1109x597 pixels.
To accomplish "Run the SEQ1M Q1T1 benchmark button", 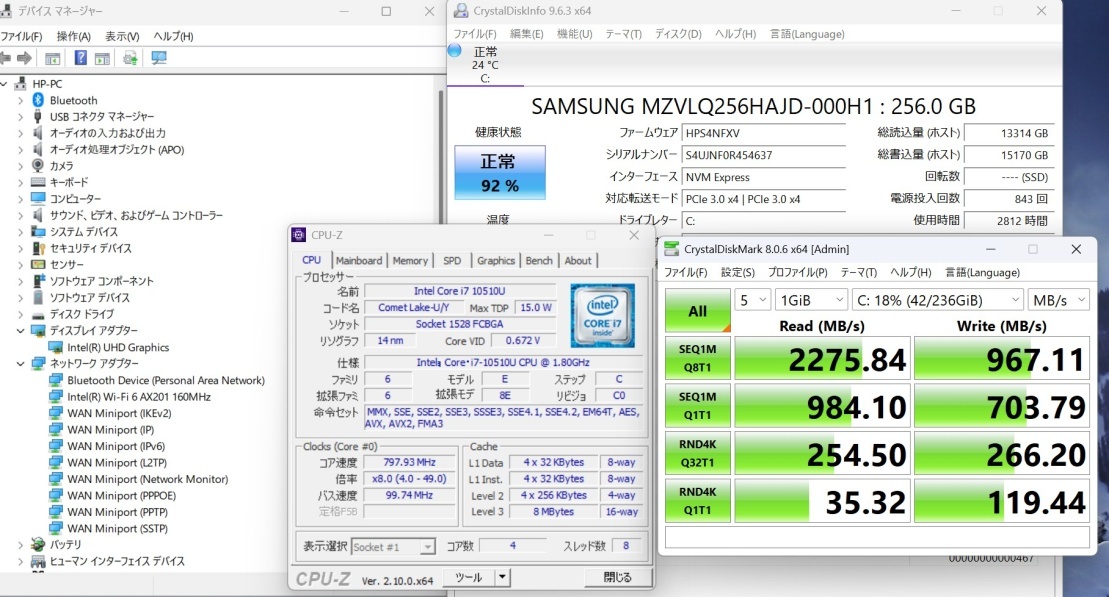I will click(x=697, y=406).
